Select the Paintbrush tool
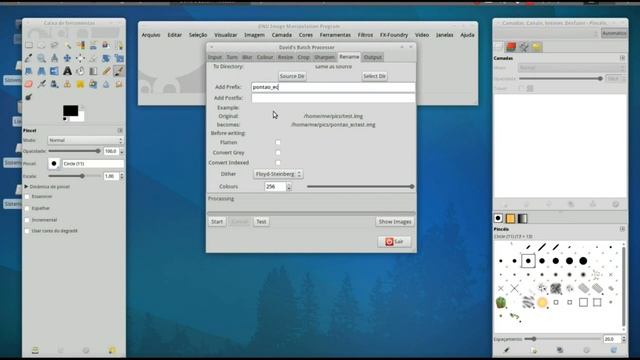This screenshot has width=640, height=360. click(119, 71)
